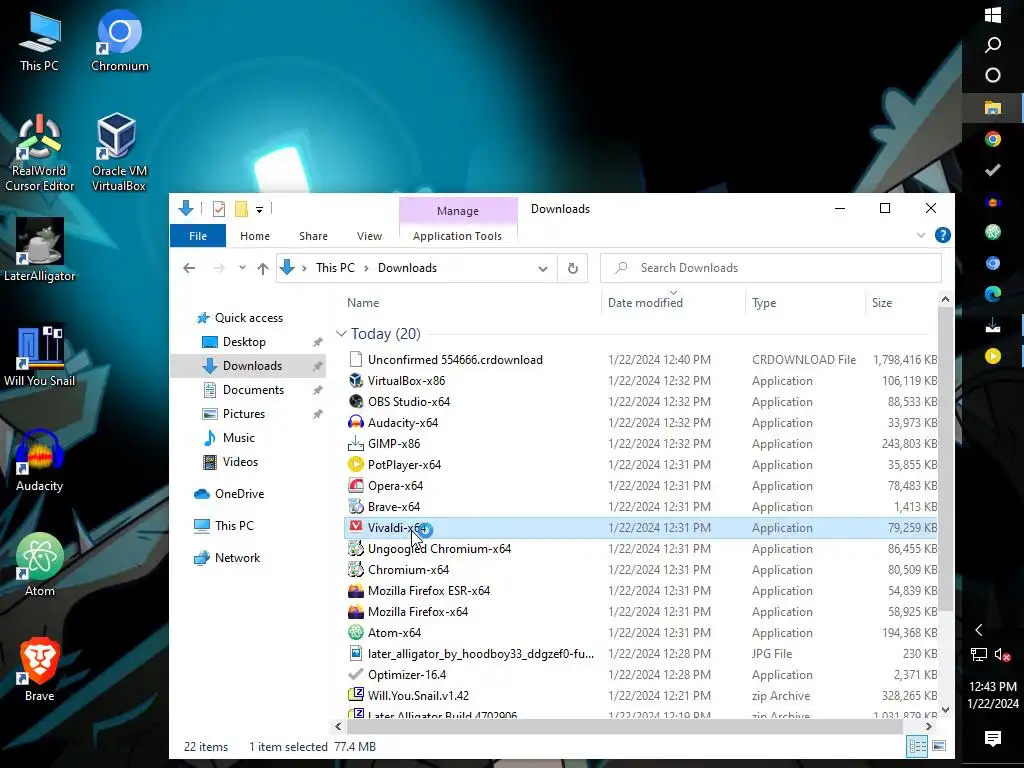Image resolution: width=1024 pixels, height=768 pixels.
Task: Select RealWorld Cursor Editor desktop shortcut
Action: click(x=39, y=153)
